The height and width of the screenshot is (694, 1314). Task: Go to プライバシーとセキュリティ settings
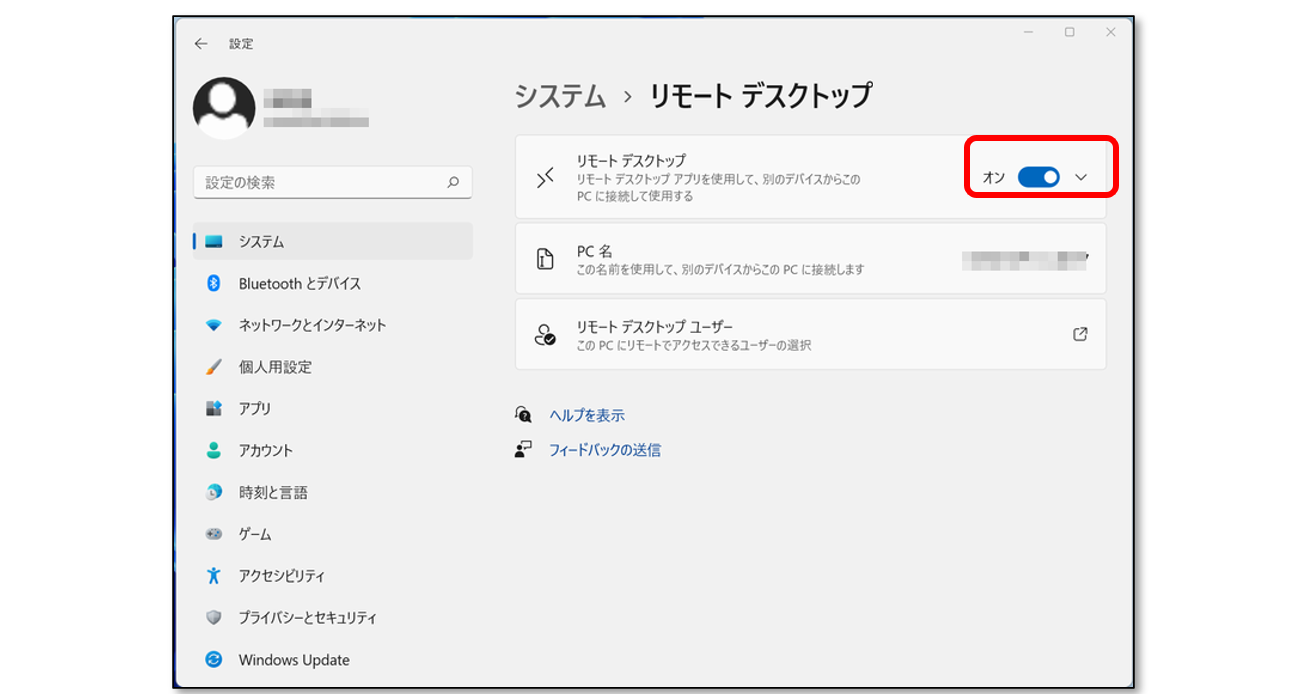(x=333, y=618)
